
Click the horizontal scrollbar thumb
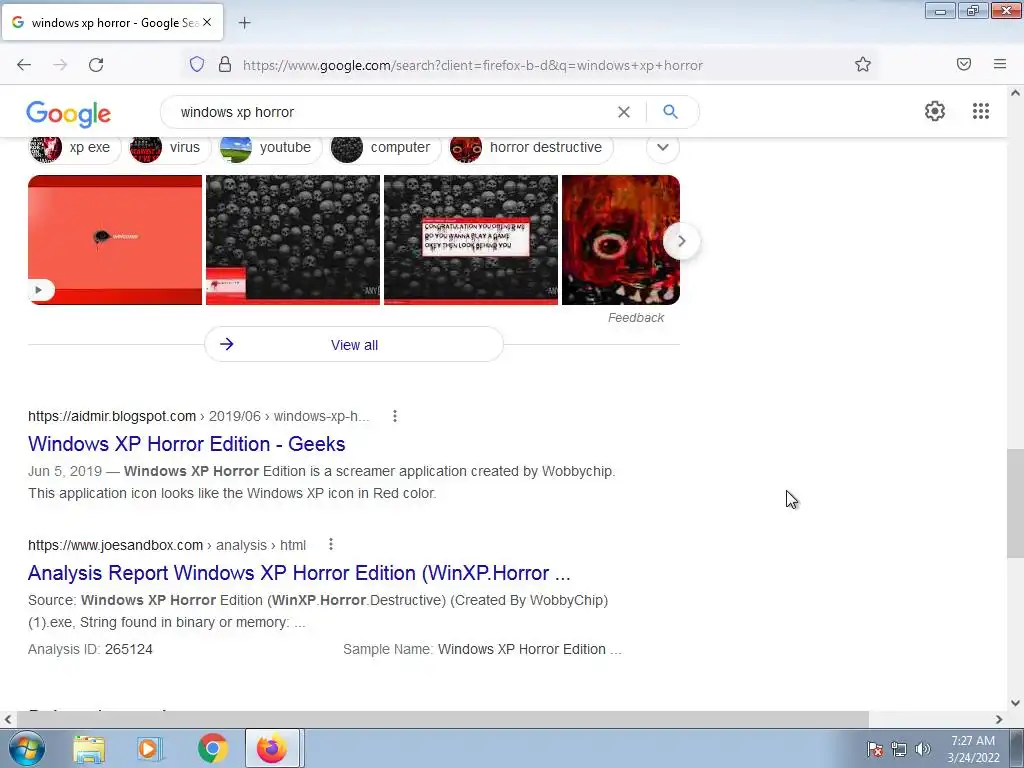[x=442, y=719]
